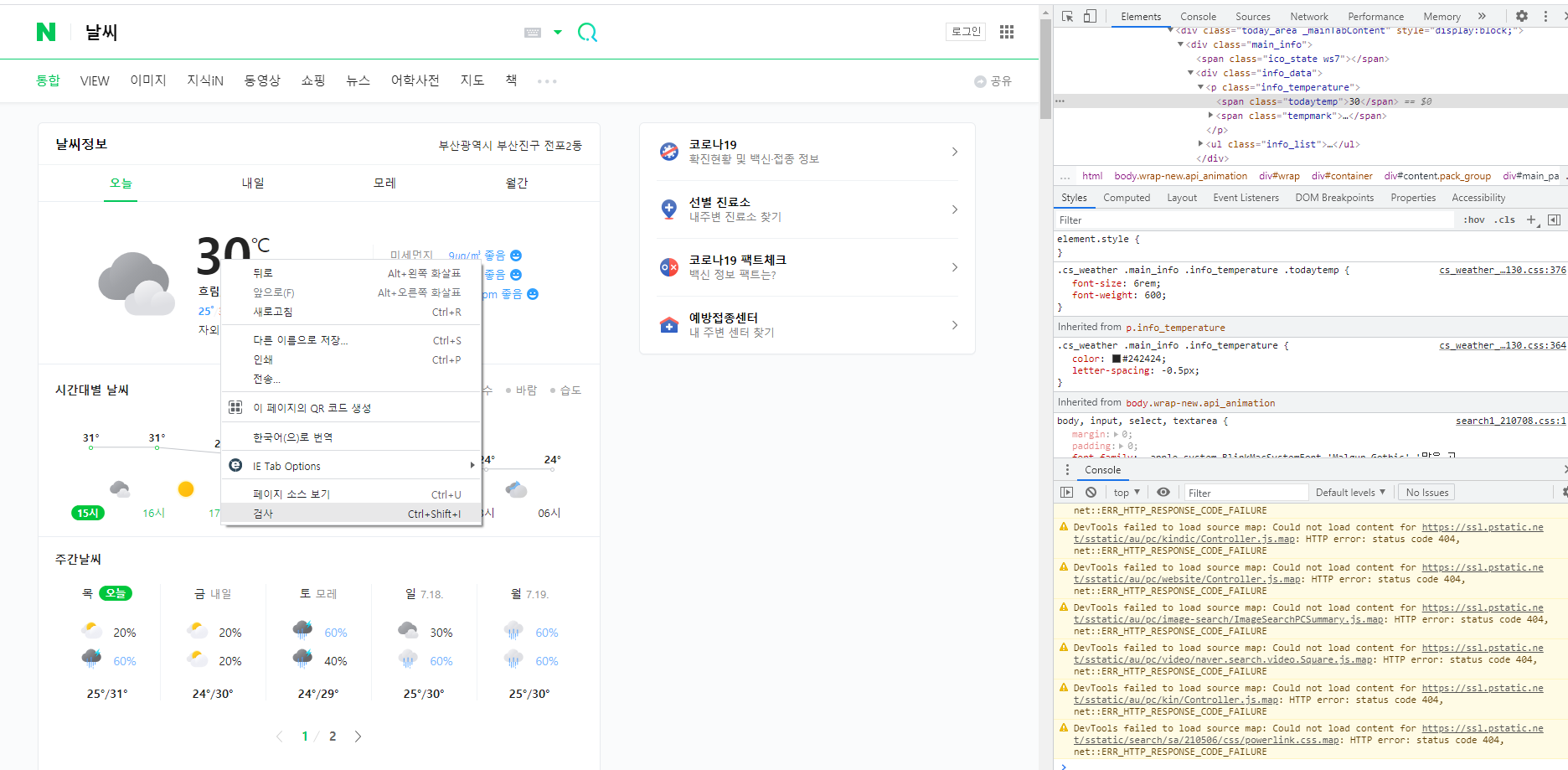
Task: Click the sun icon in hourly forecast
Action: point(186,488)
